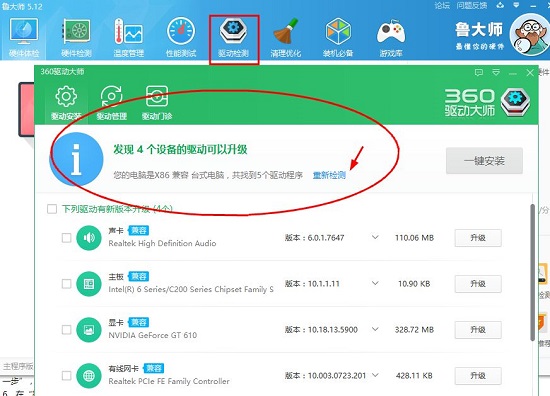Click the NVIDIA GeForce GT 610 name
550x396 pixels.
coord(153,335)
